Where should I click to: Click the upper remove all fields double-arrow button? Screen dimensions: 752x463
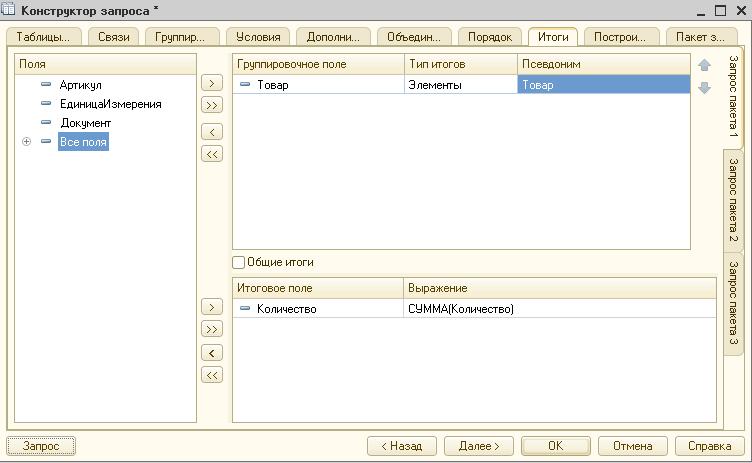[x=212, y=154]
